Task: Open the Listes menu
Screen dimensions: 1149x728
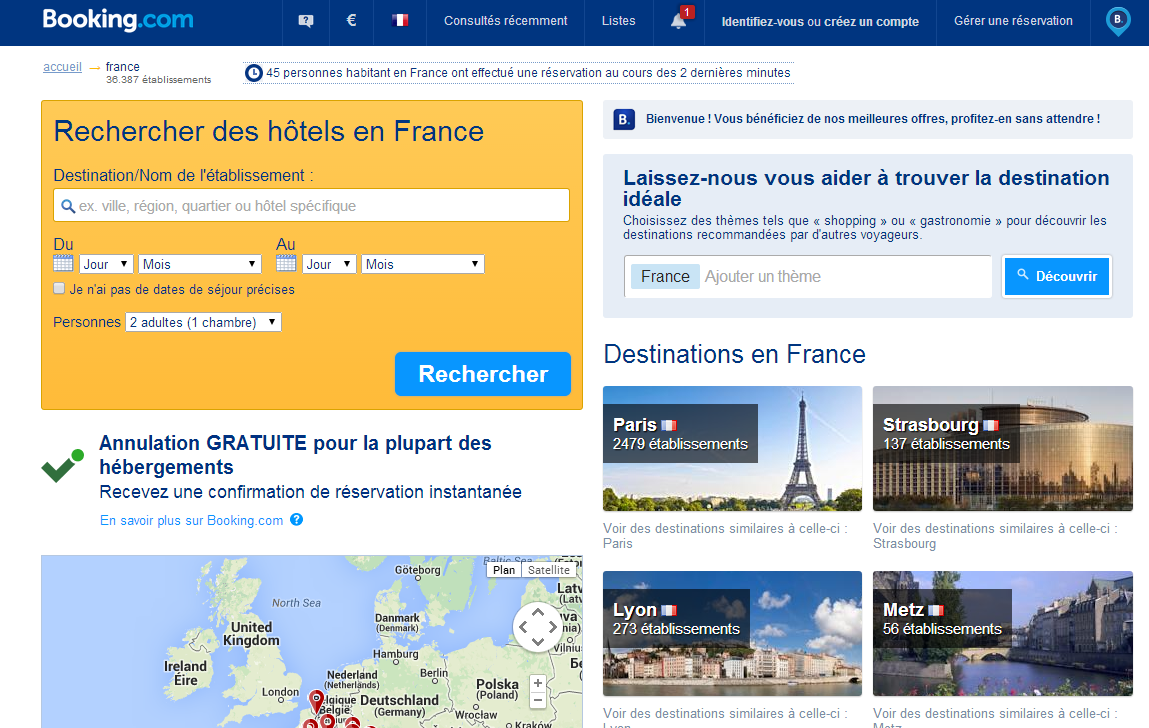Action: click(618, 21)
